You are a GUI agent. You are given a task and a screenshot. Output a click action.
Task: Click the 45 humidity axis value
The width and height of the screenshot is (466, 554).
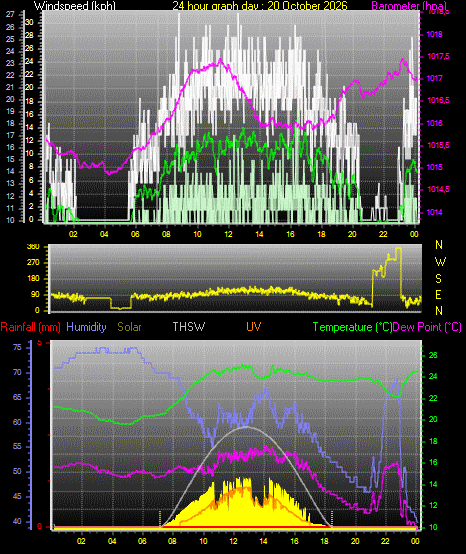click(17, 496)
